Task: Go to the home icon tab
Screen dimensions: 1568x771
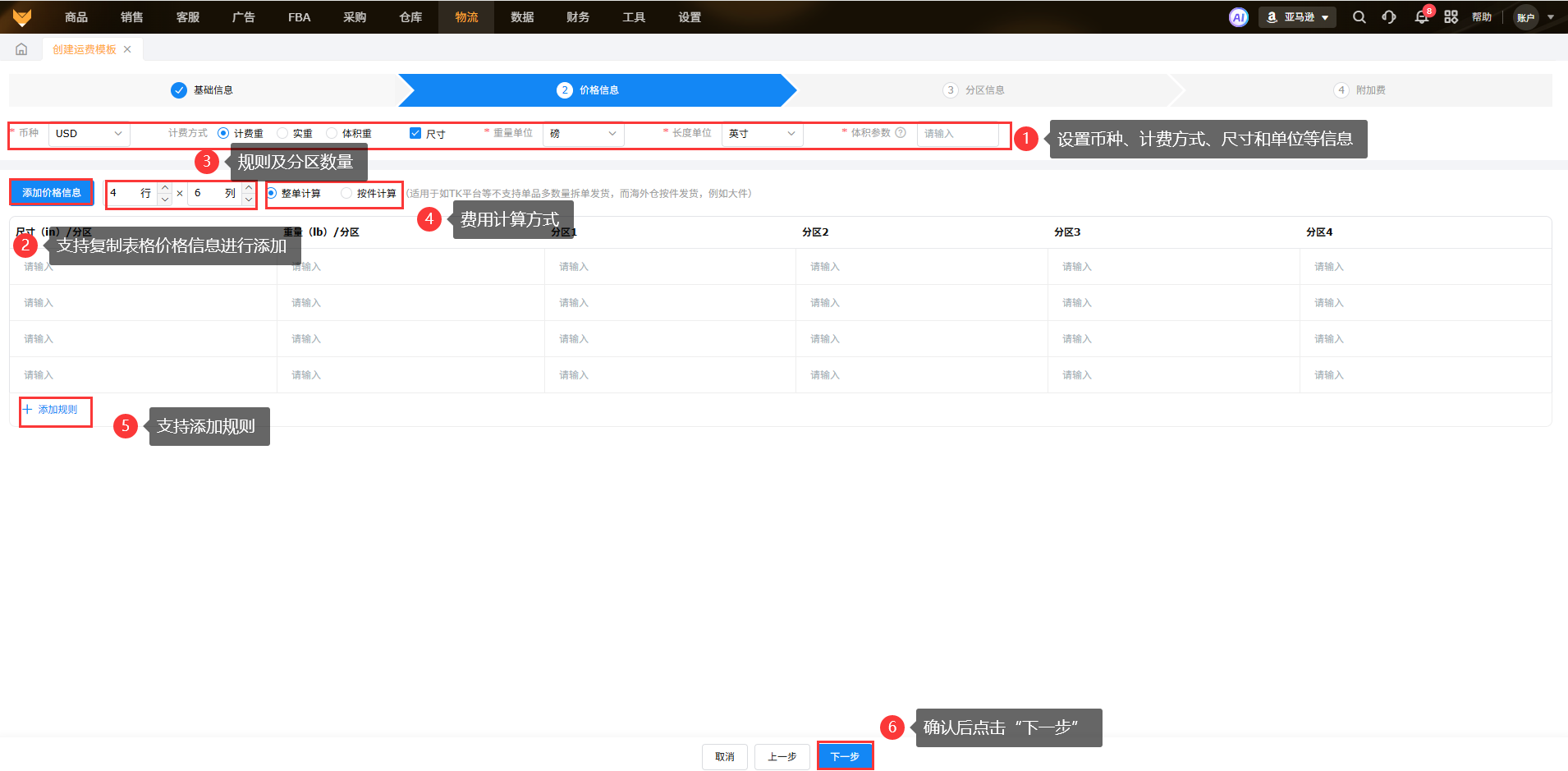Action: tap(21, 49)
